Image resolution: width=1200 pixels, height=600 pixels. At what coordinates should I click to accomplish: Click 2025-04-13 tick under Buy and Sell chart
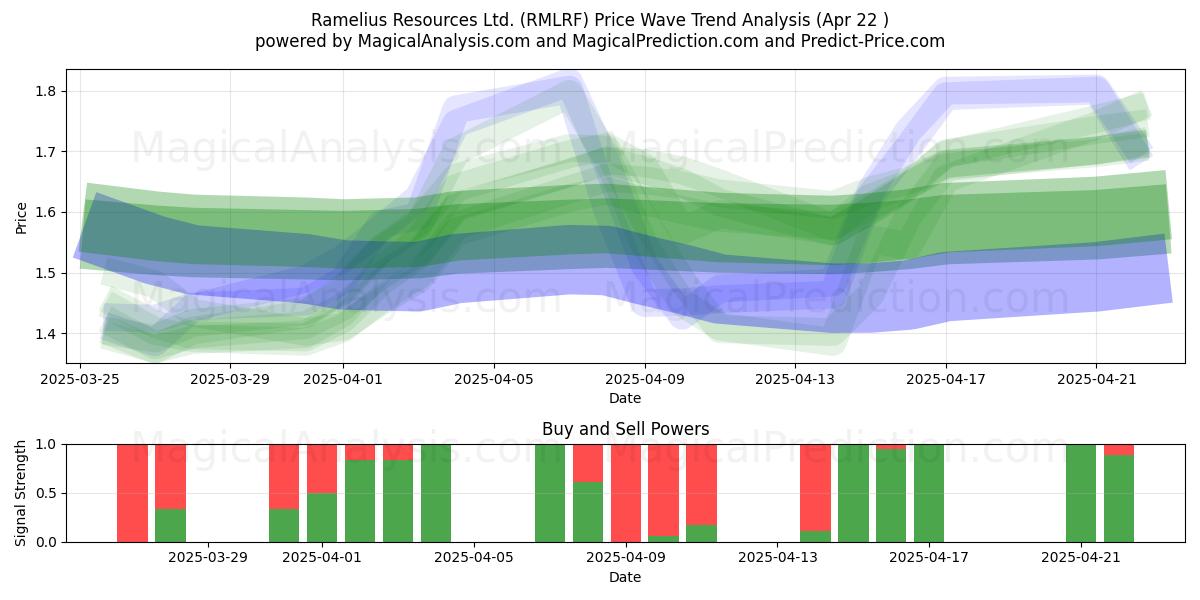[x=777, y=558]
